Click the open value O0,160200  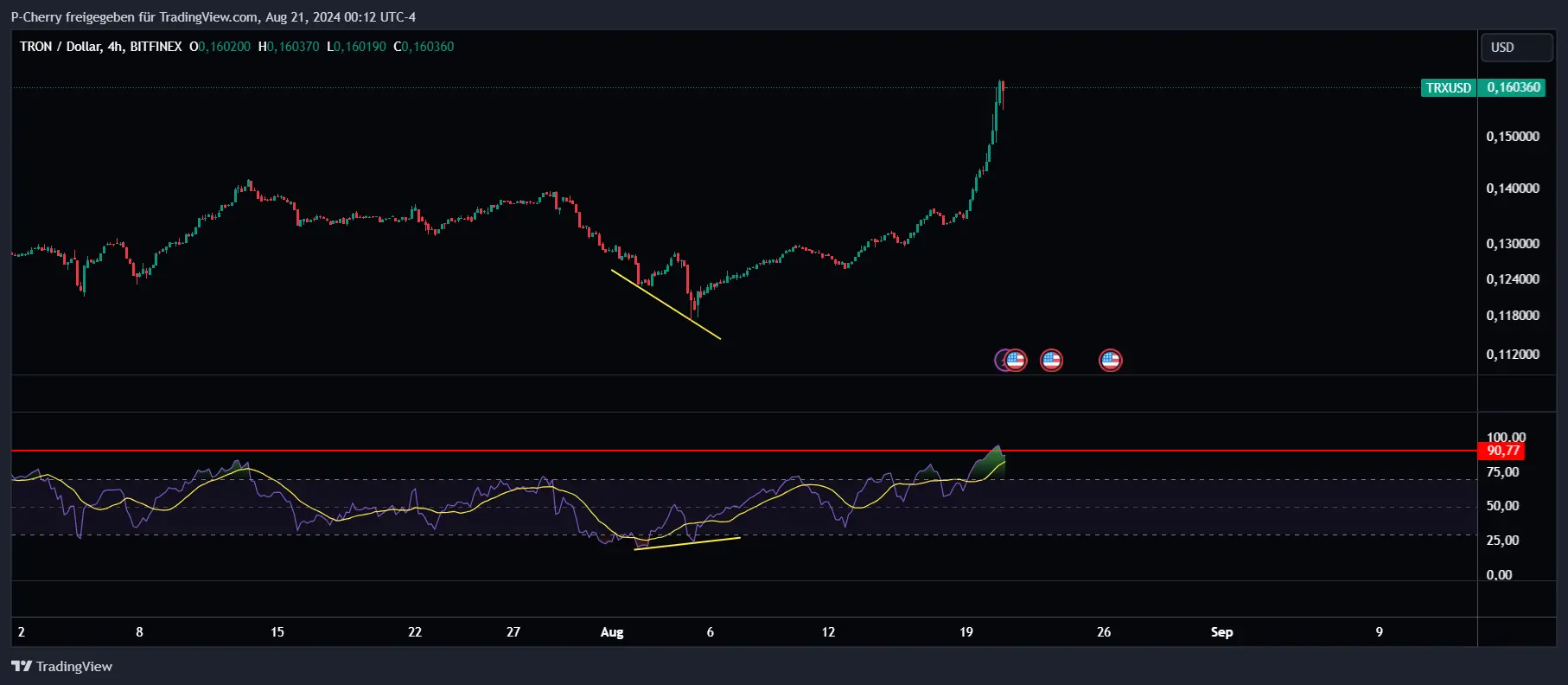point(220,47)
